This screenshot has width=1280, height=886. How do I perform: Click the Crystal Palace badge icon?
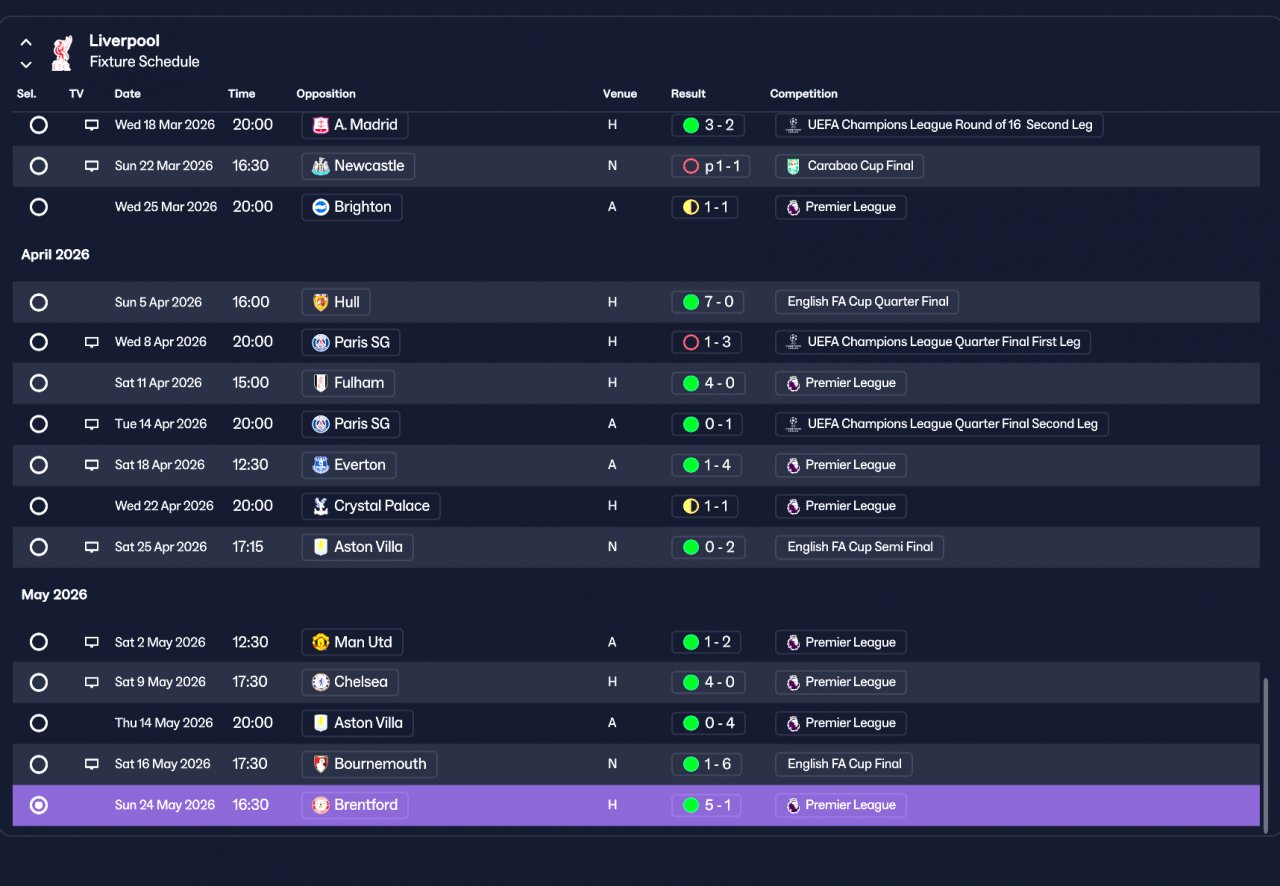[x=320, y=506]
